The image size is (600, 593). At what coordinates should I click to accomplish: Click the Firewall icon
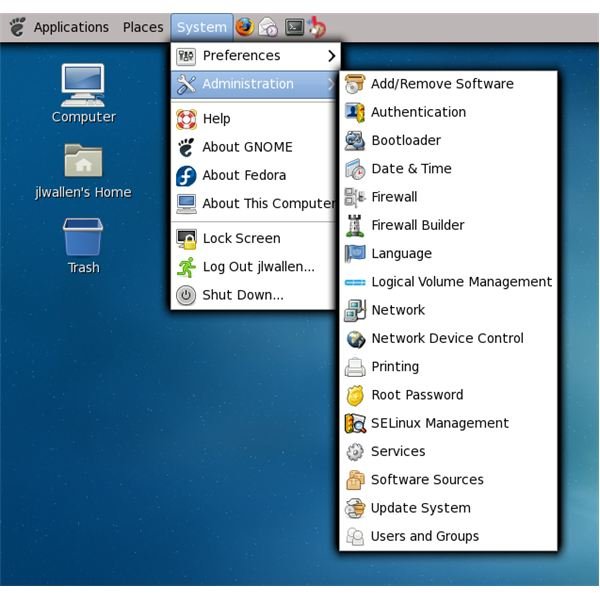[355, 197]
